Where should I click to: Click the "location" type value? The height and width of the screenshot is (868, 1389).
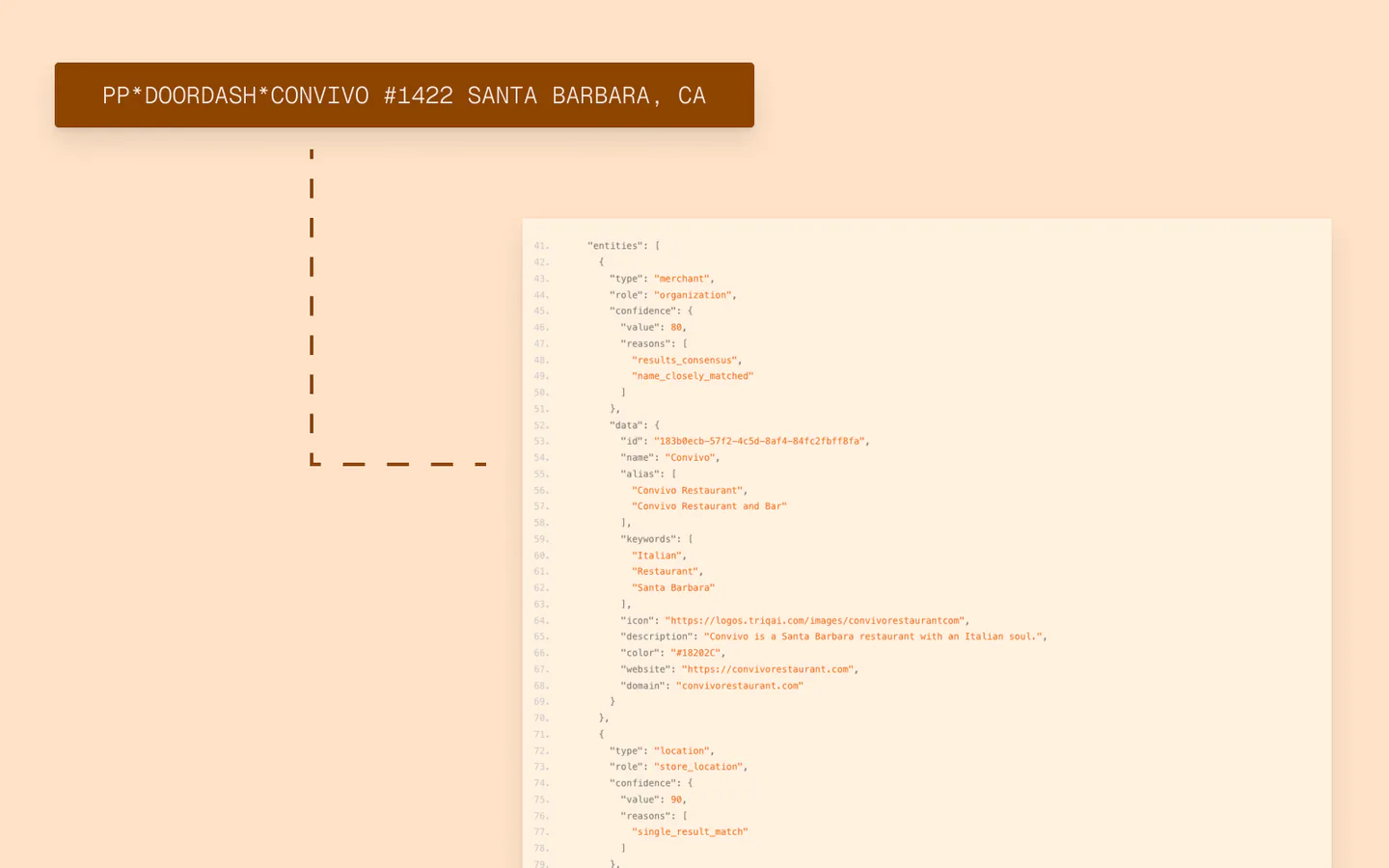pos(682,751)
